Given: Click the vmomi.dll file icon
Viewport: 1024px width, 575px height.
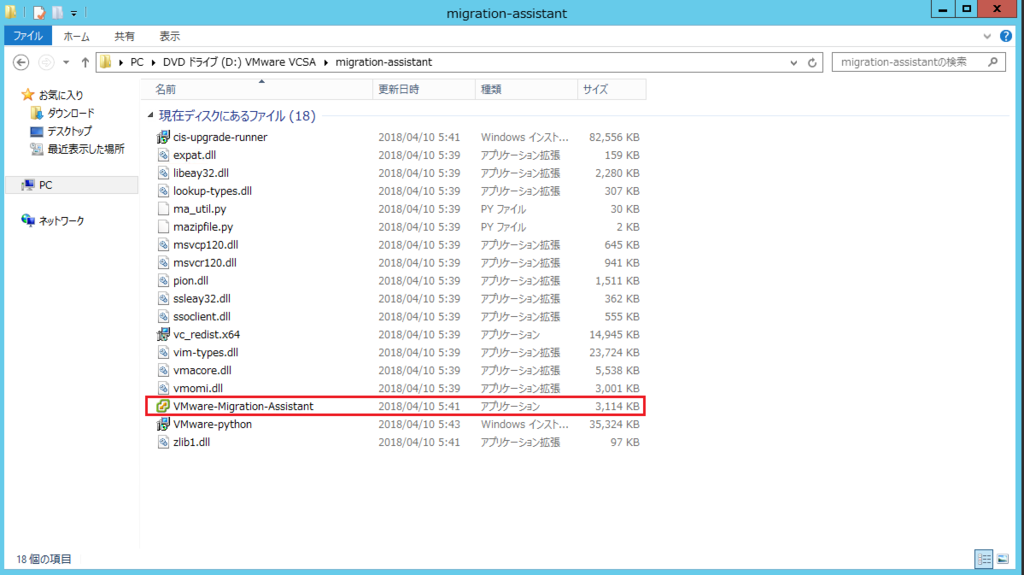Looking at the screenshot, I should point(163,388).
